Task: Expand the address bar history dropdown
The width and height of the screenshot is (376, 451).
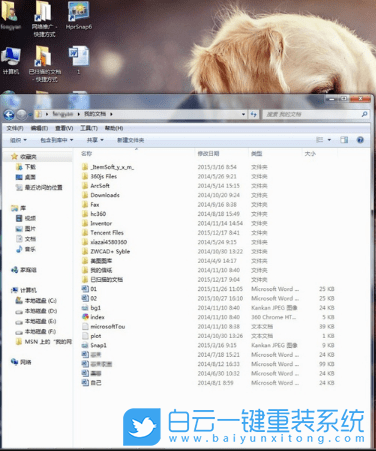Action: tap(244, 114)
